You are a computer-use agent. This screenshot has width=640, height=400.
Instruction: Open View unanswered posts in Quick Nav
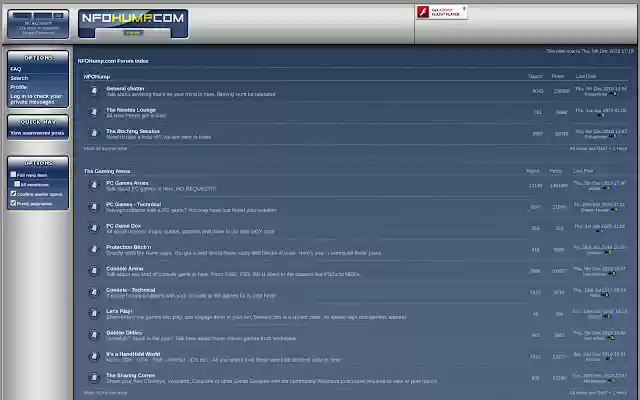[37, 133]
